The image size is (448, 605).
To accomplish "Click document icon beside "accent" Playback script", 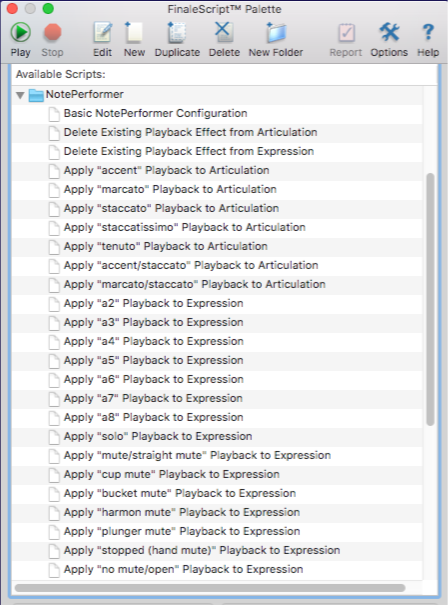I will pos(54,171).
